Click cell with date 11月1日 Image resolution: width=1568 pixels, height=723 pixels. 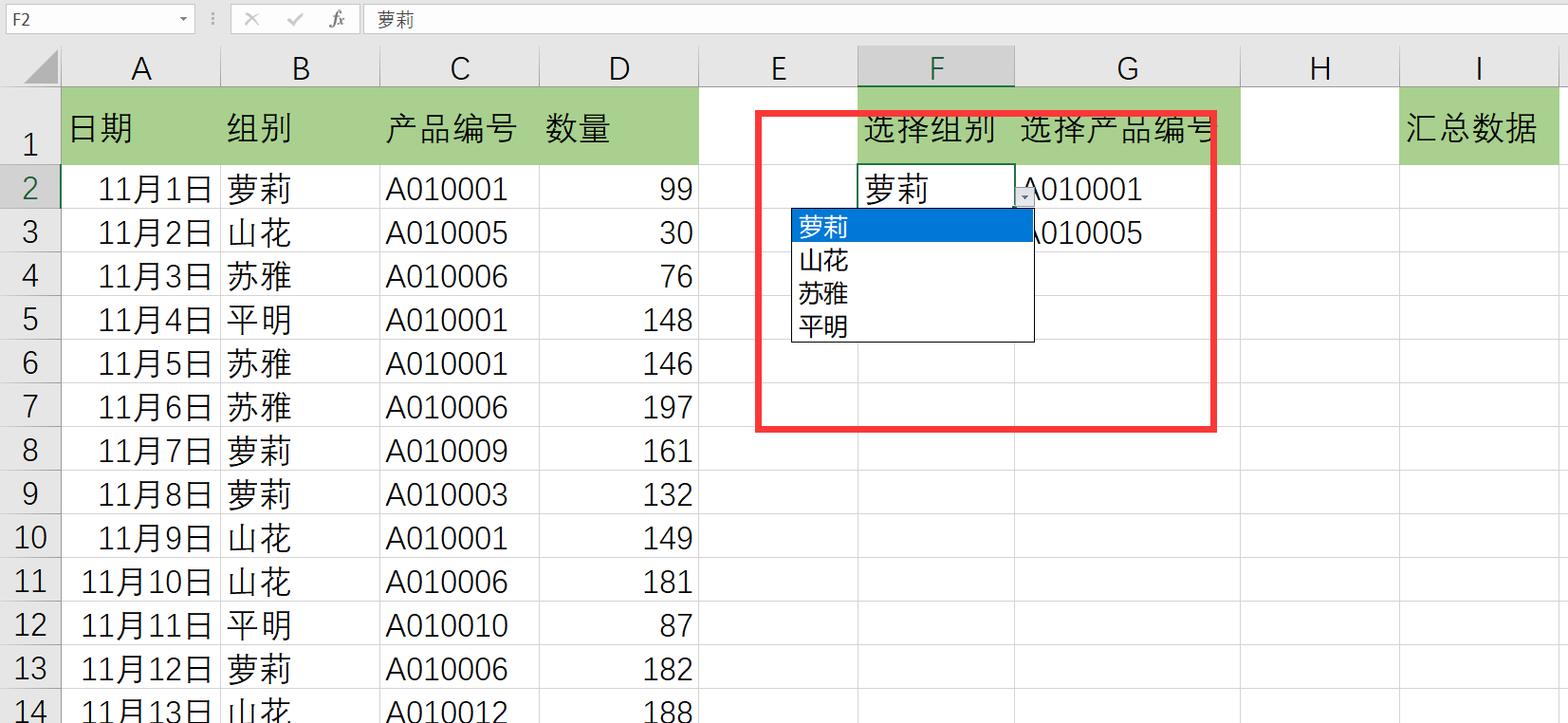[x=141, y=188]
